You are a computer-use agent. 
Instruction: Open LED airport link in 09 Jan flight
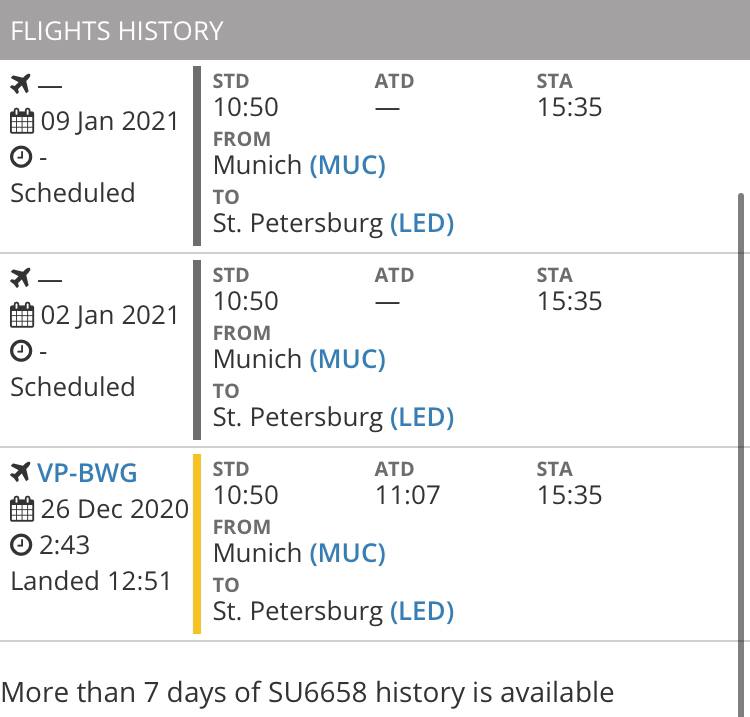coord(422,223)
